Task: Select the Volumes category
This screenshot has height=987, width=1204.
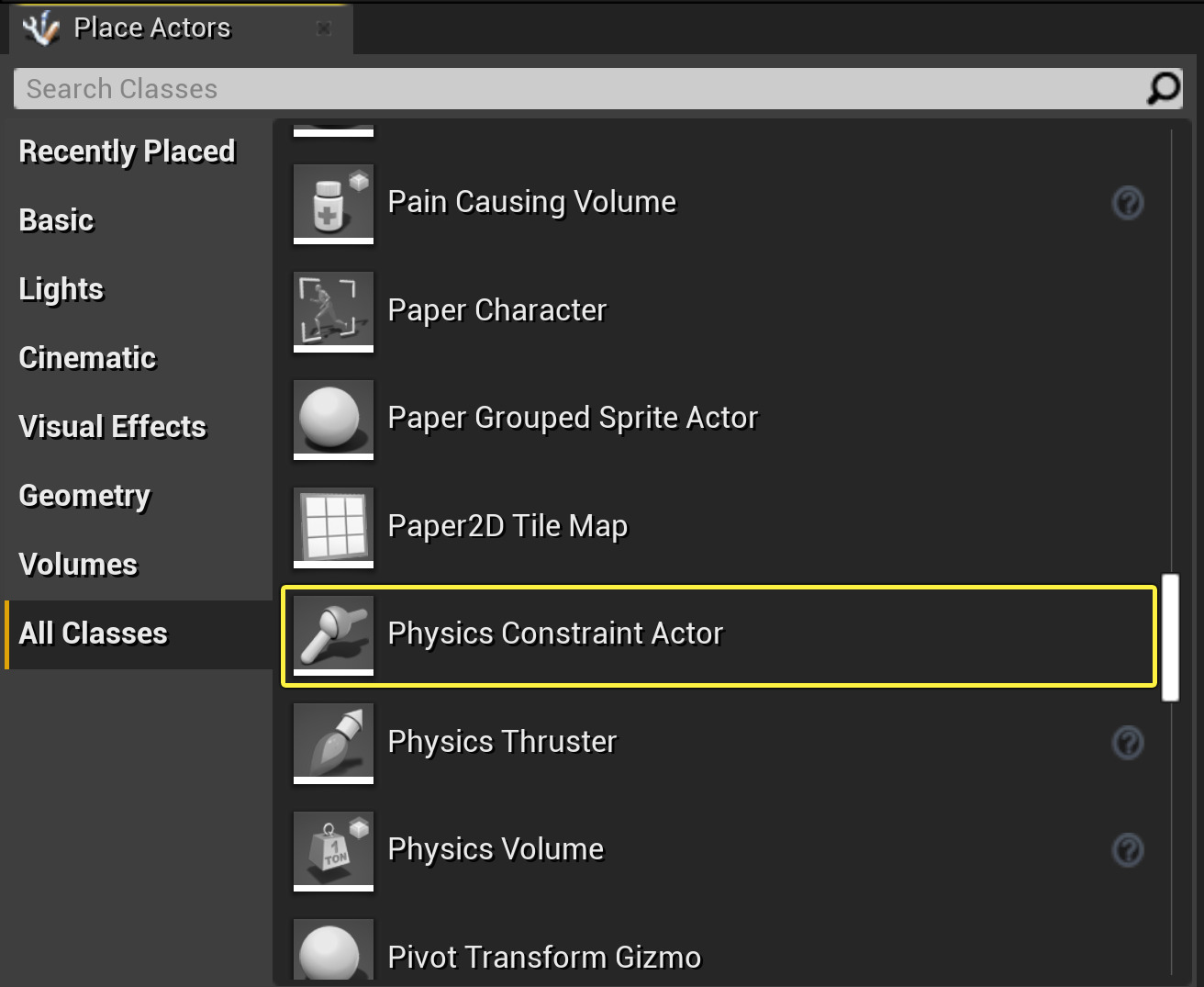Action: pos(78,565)
